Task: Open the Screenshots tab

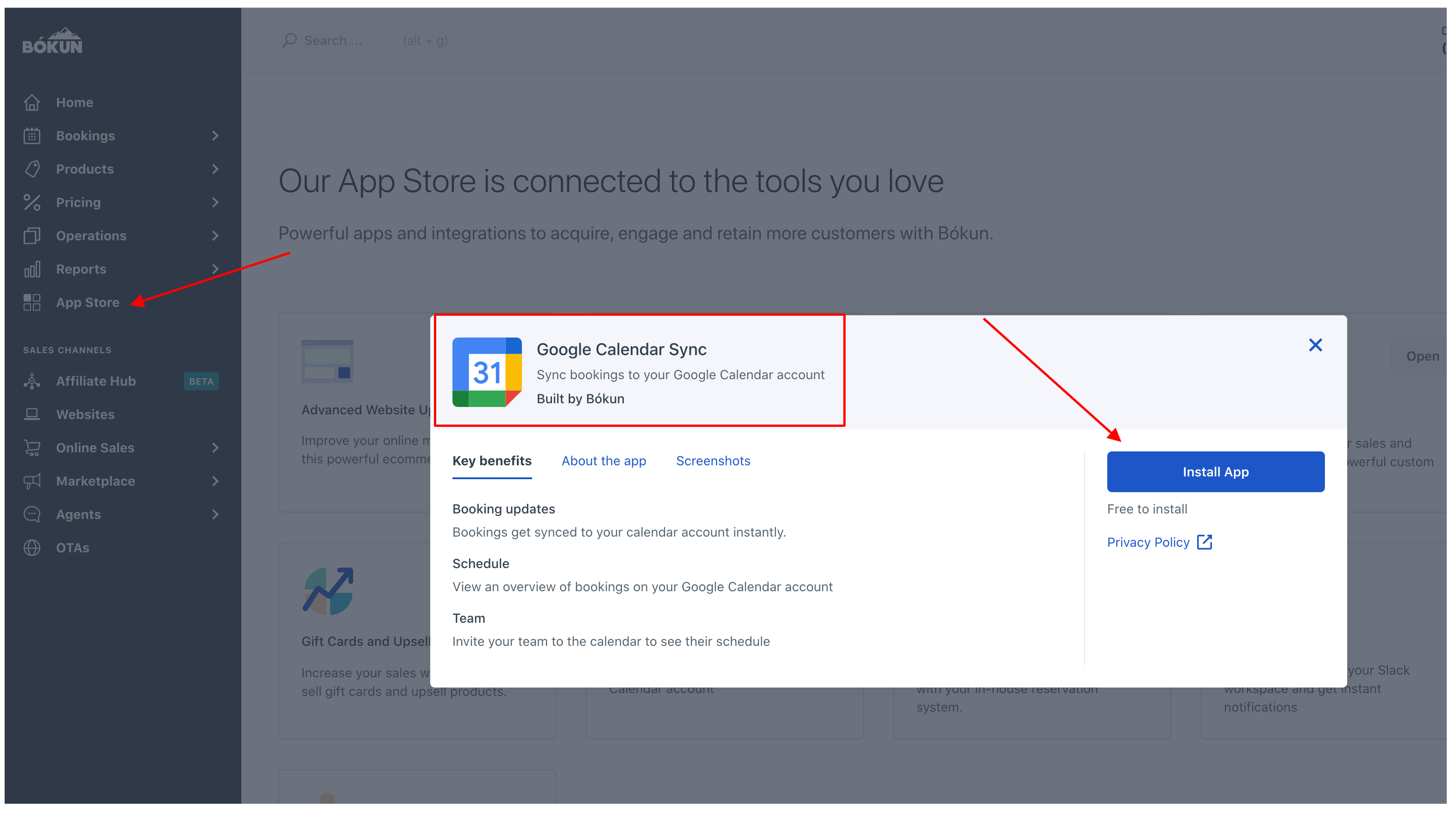Action: (713, 461)
